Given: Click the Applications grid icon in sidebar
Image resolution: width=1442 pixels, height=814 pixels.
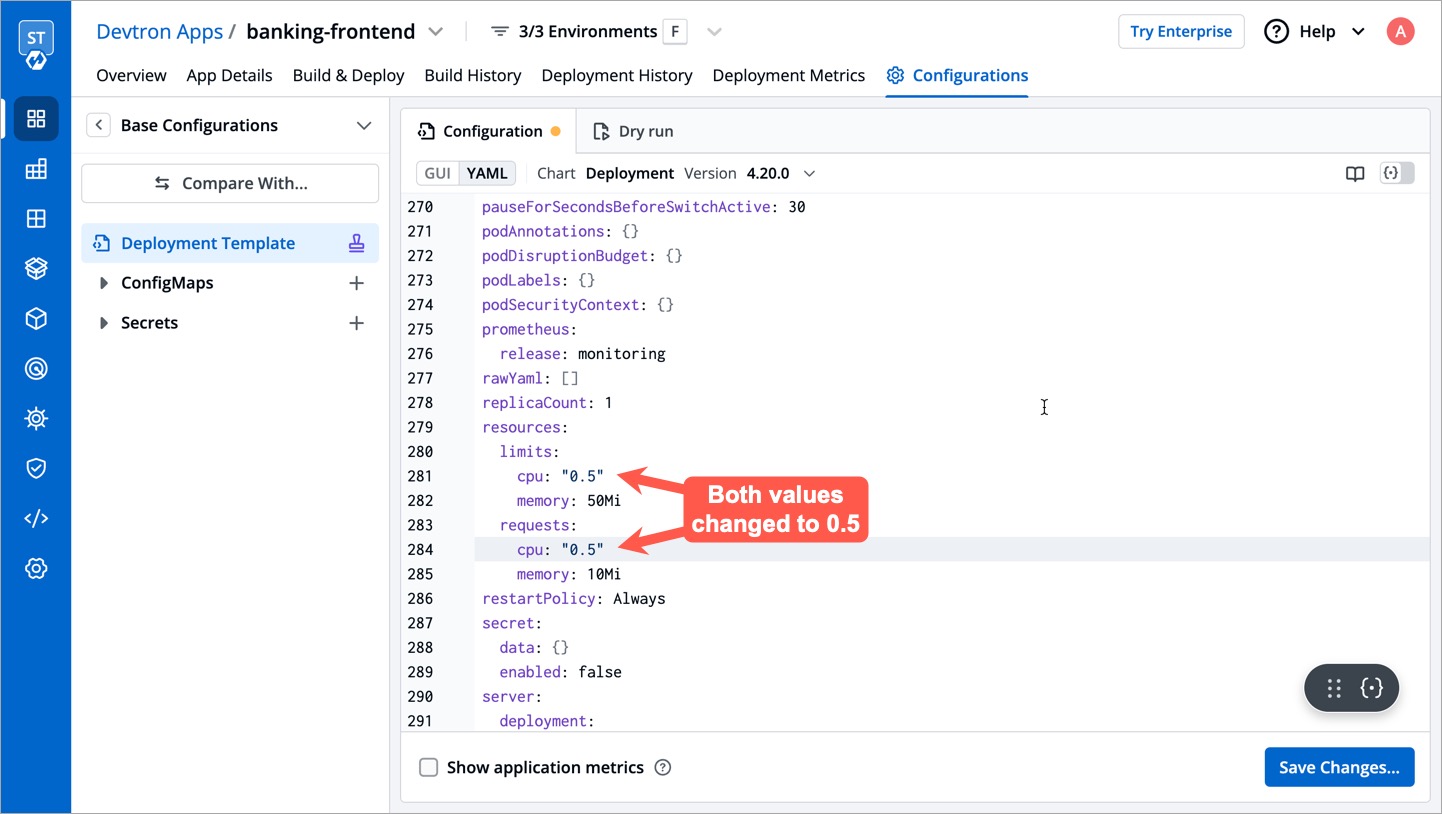Looking at the screenshot, I should (x=36, y=119).
